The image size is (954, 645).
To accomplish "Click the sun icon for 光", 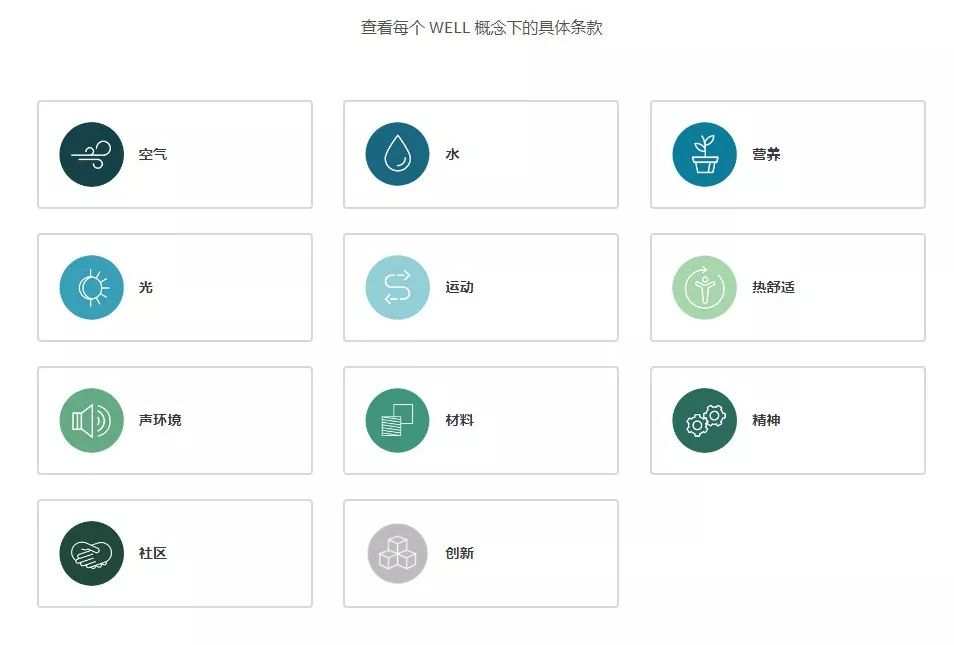I will (x=91, y=288).
